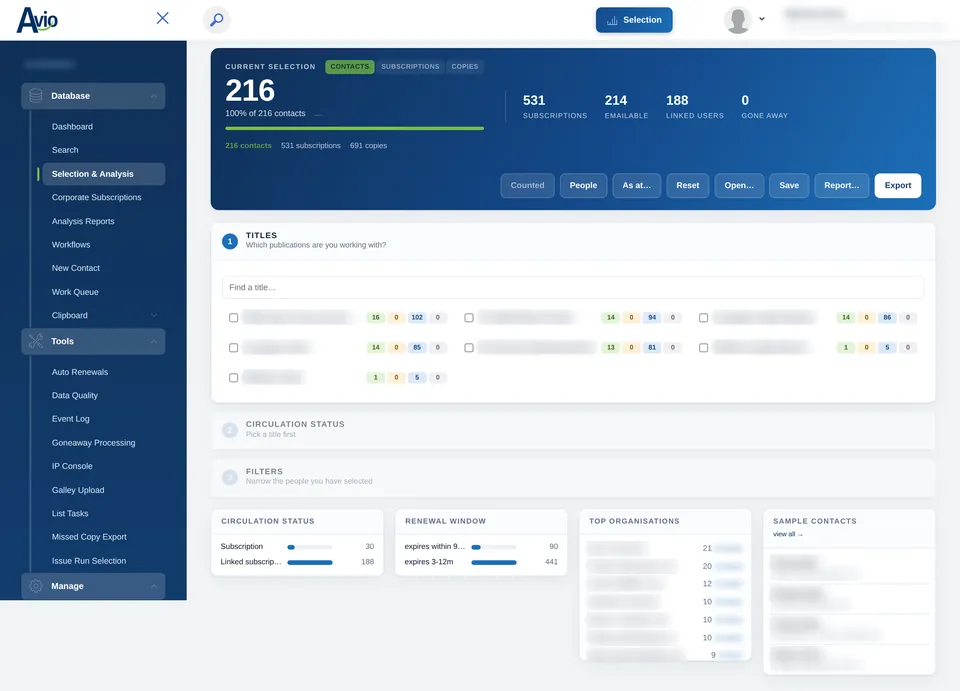Image resolution: width=960 pixels, height=691 pixels.
Task: Open Dashboard in the sidebar
Action: pos(72,127)
